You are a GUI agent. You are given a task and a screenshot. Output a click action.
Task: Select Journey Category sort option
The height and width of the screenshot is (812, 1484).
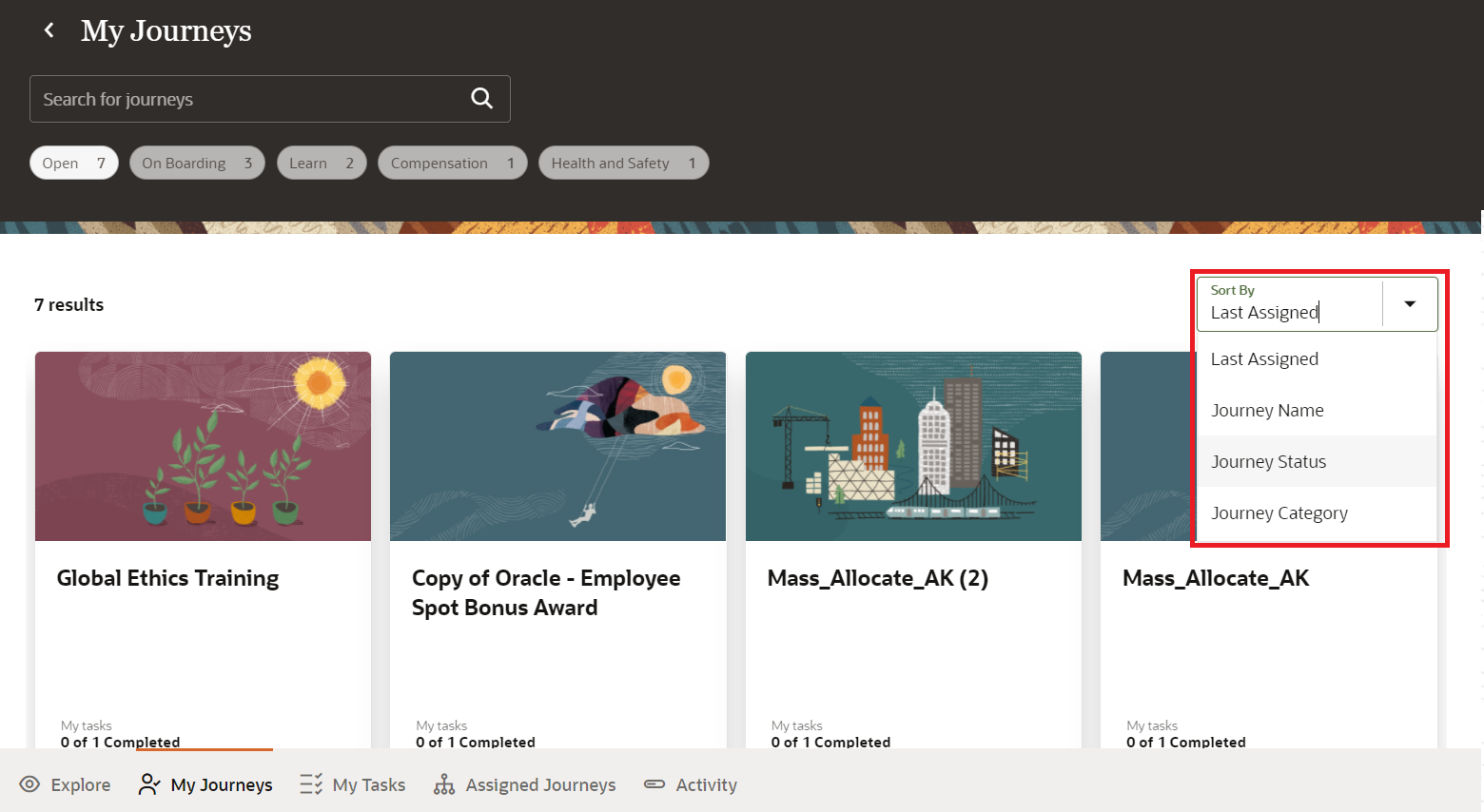(x=1316, y=512)
